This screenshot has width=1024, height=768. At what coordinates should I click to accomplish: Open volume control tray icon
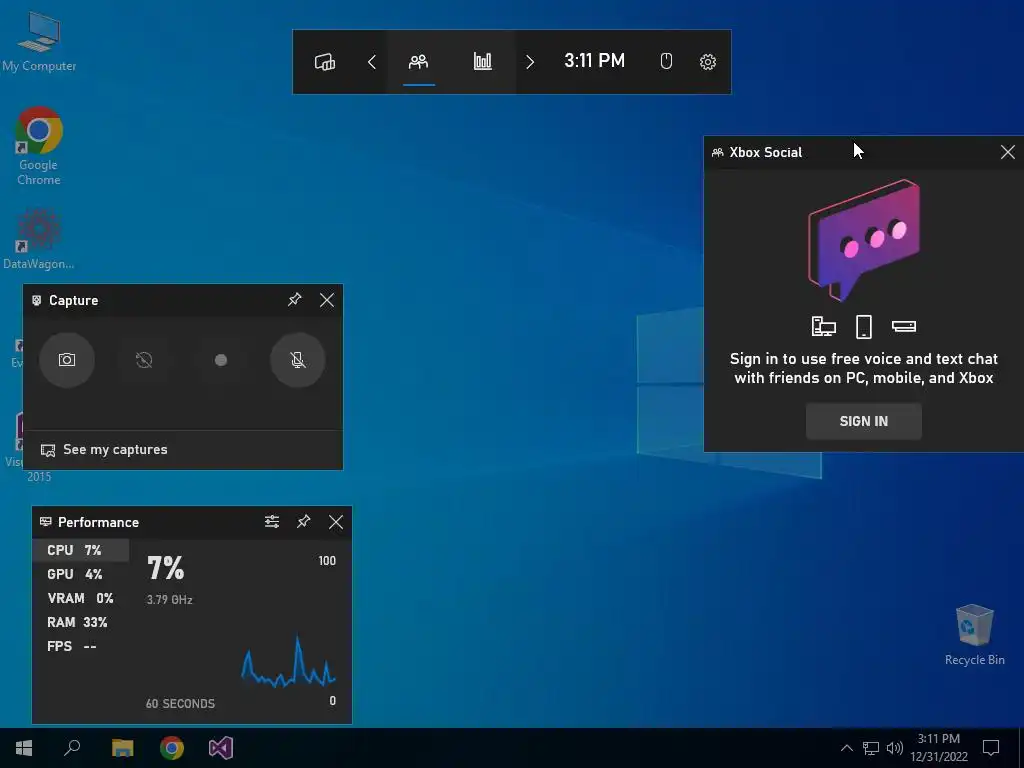(x=894, y=748)
